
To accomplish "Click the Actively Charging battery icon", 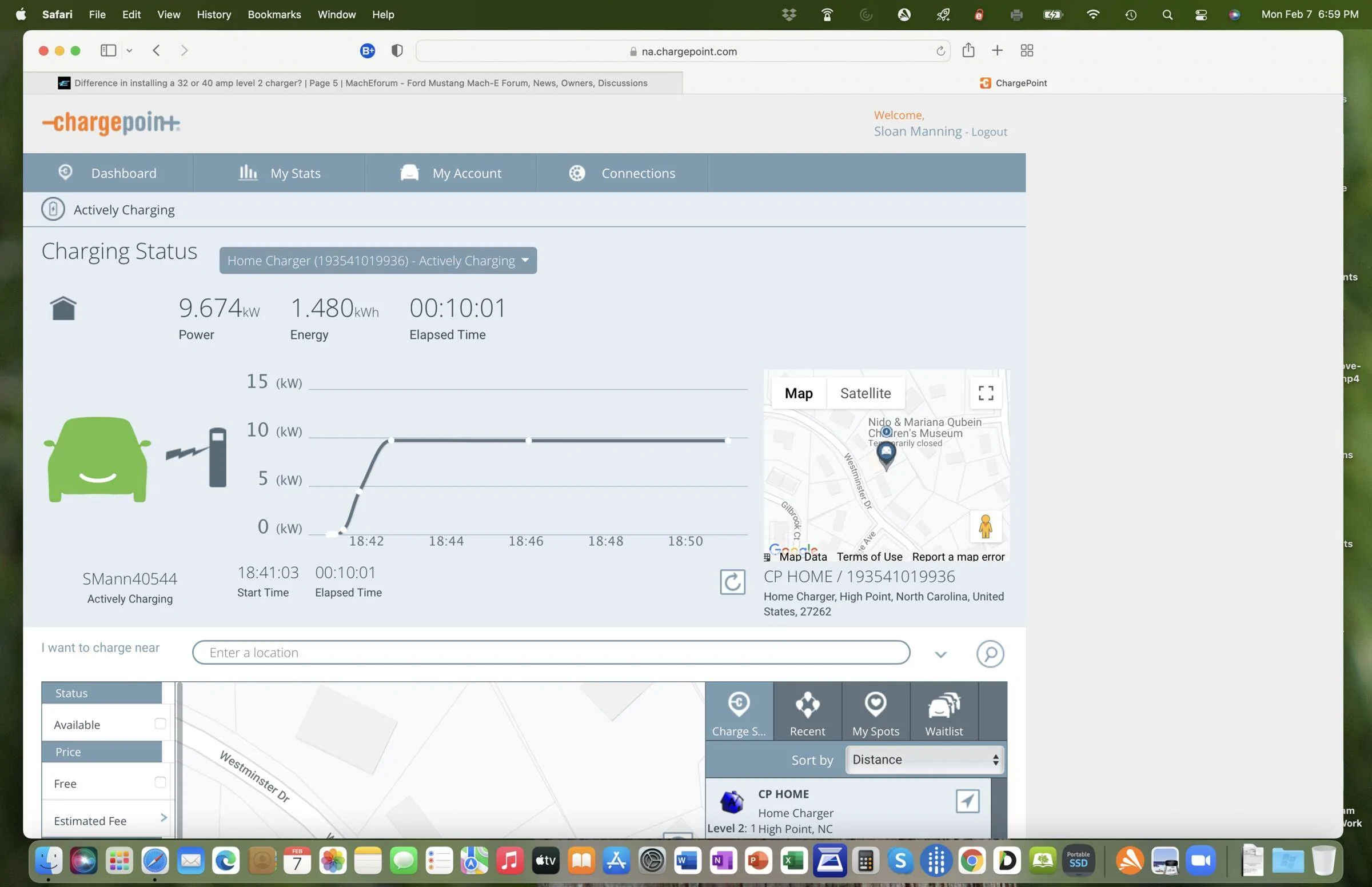I will 53,209.
